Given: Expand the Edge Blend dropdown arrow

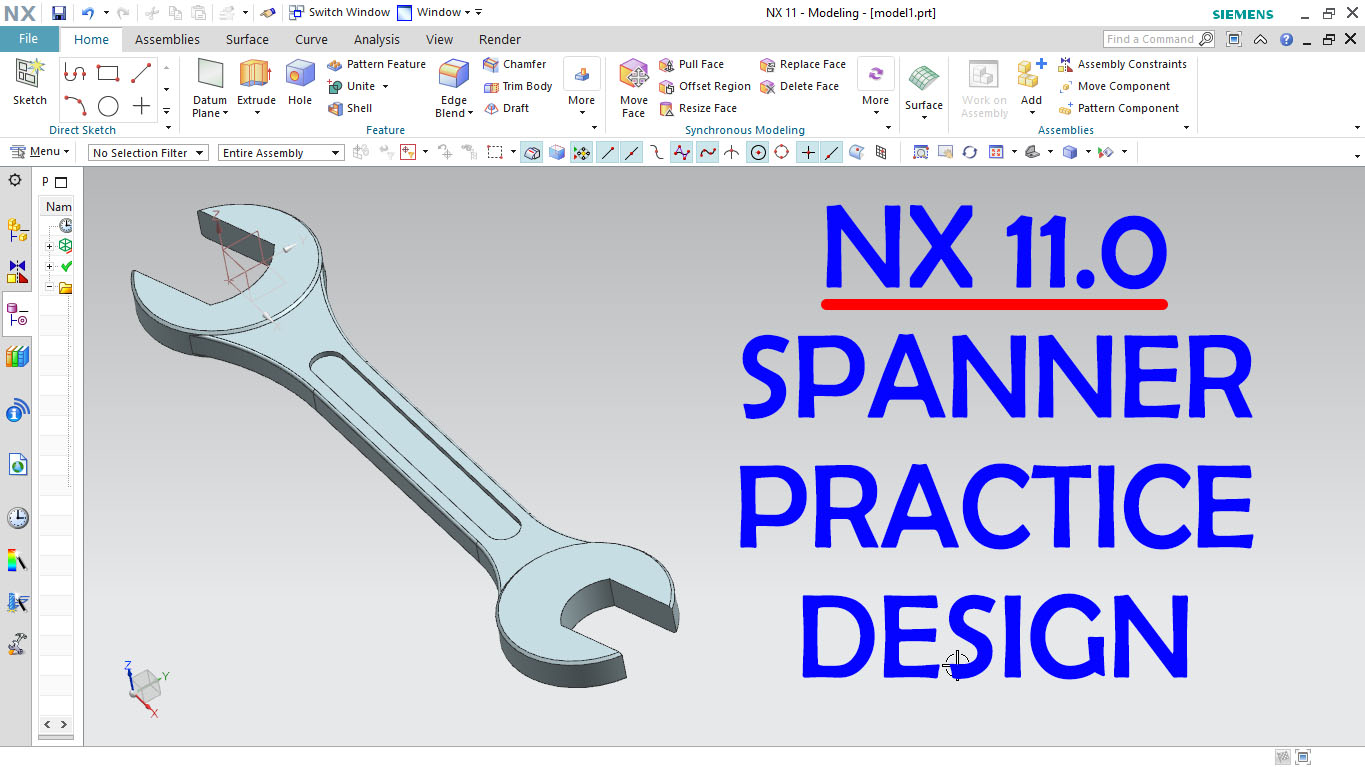Looking at the screenshot, I should [x=471, y=113].
